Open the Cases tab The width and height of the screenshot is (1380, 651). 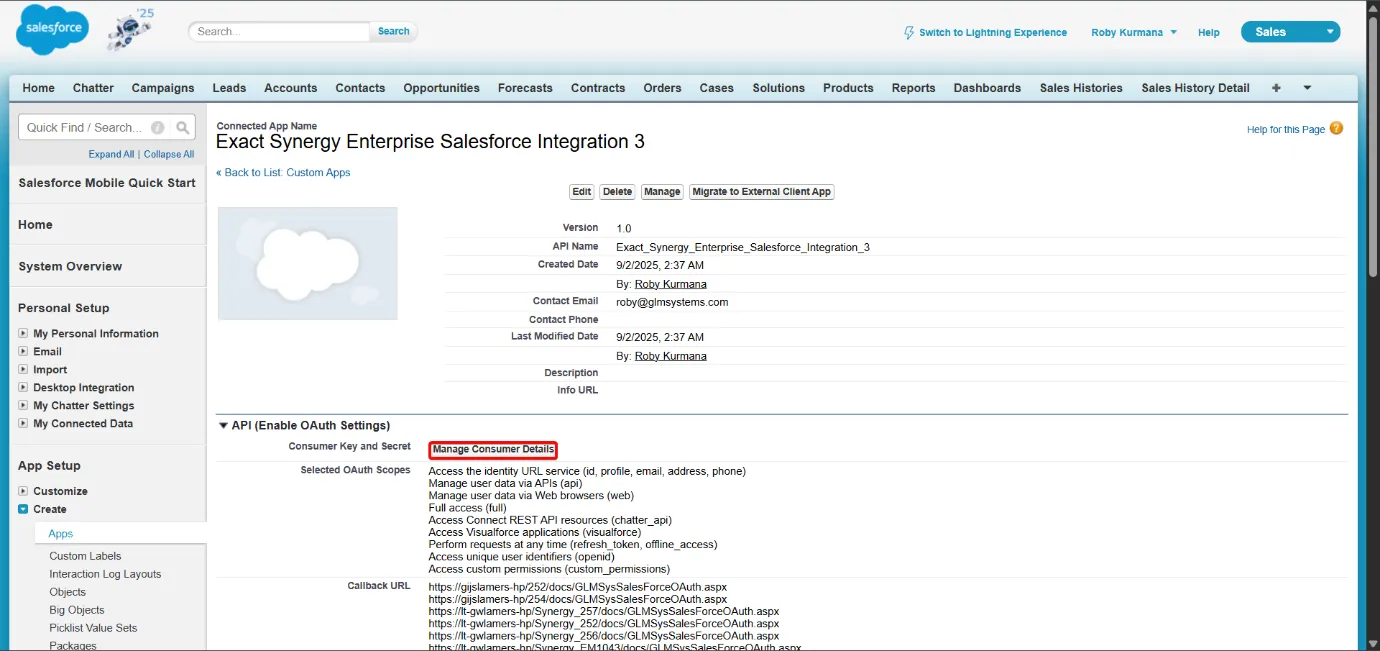tap(717, 88)
